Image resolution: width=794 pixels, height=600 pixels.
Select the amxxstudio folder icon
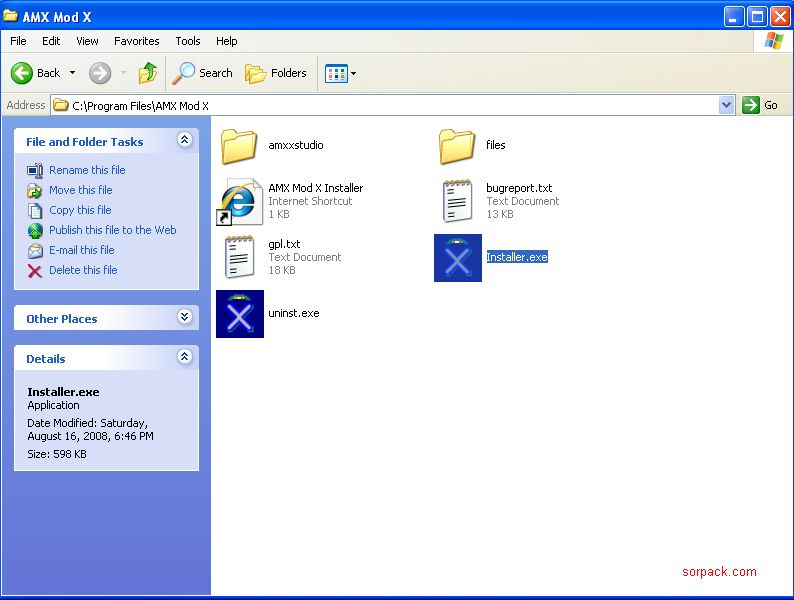point(240,146)
